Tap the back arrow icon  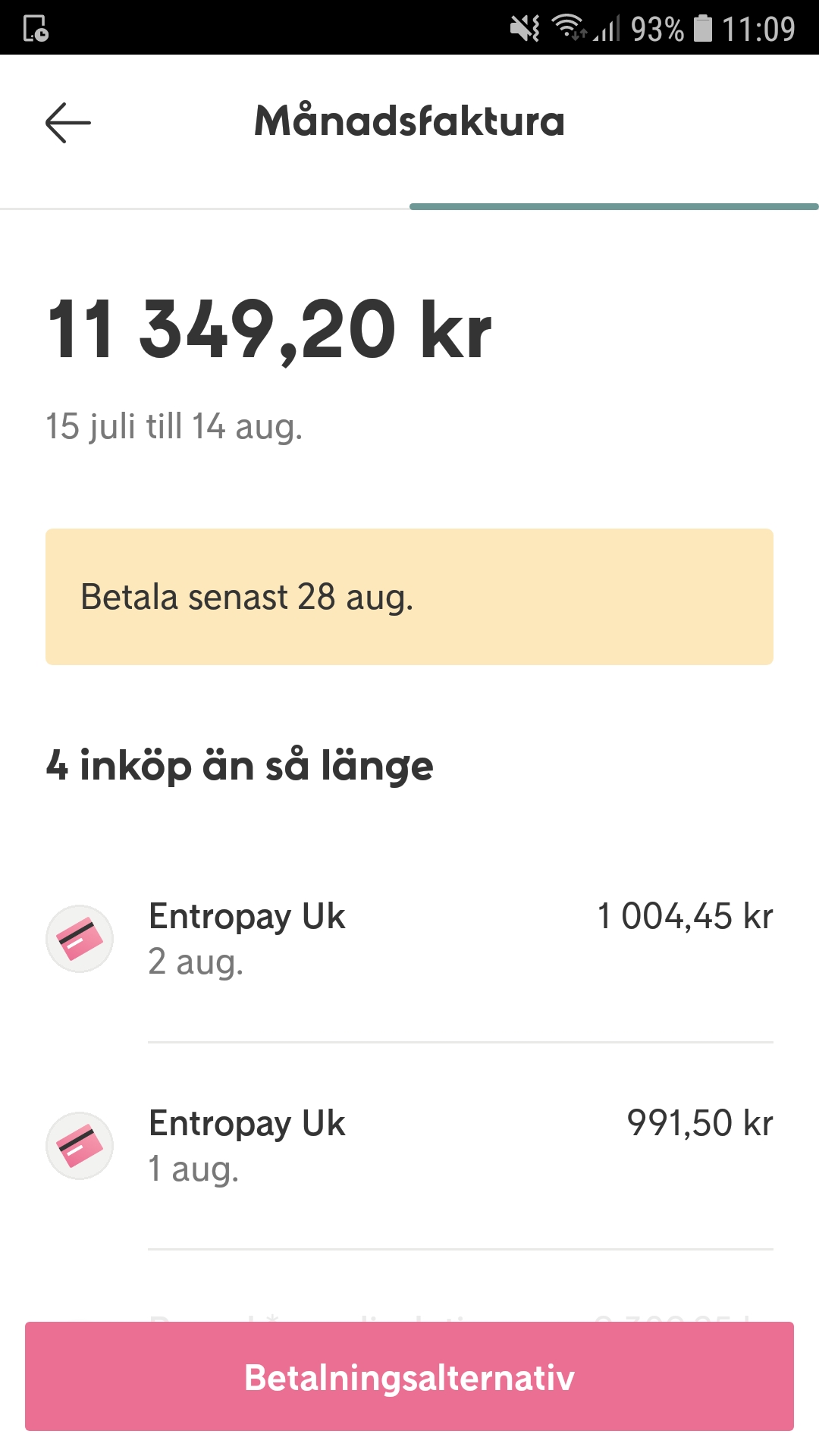click(68, 122)
